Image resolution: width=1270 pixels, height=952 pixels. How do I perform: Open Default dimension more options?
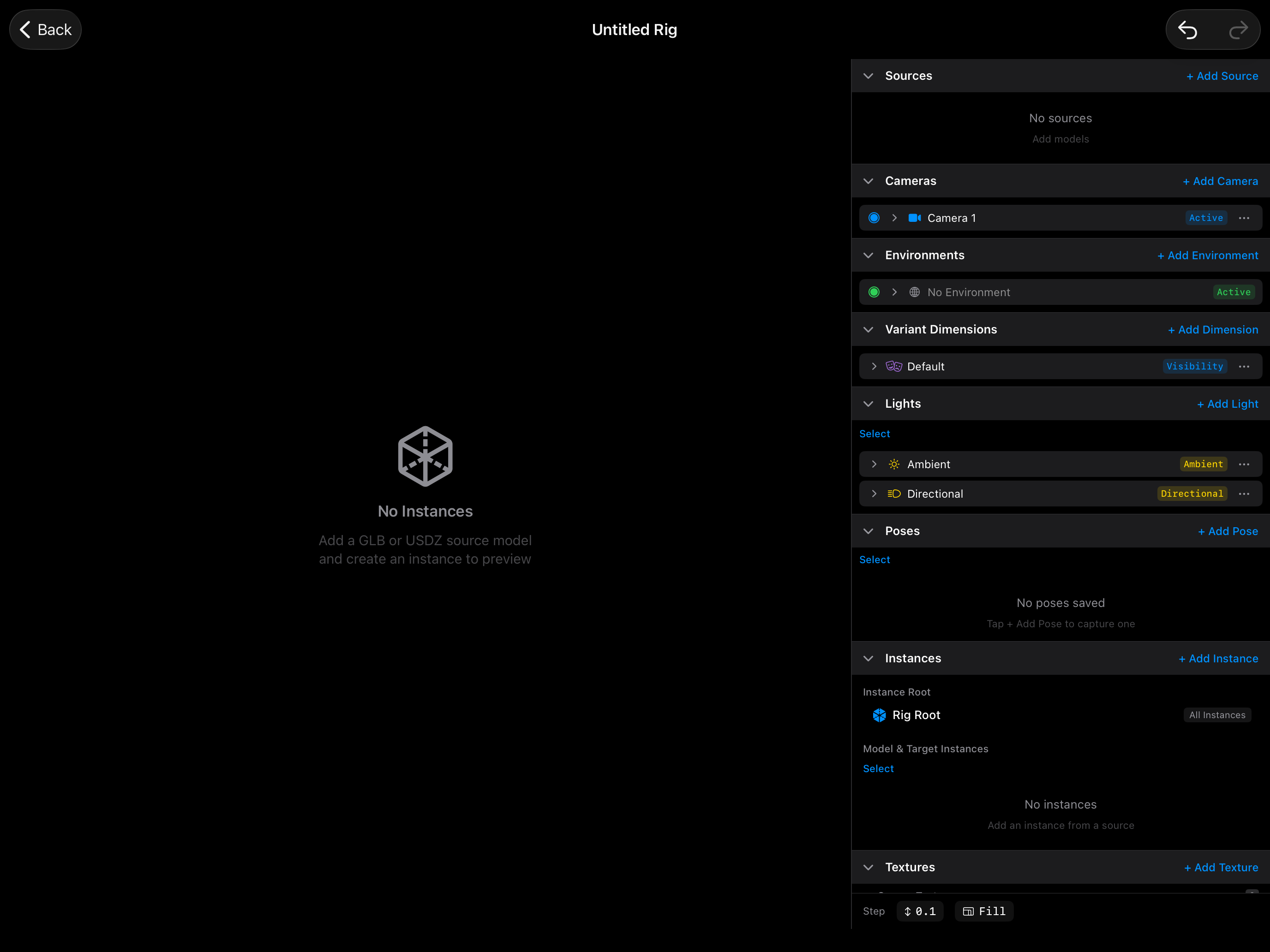(1244, 366)
